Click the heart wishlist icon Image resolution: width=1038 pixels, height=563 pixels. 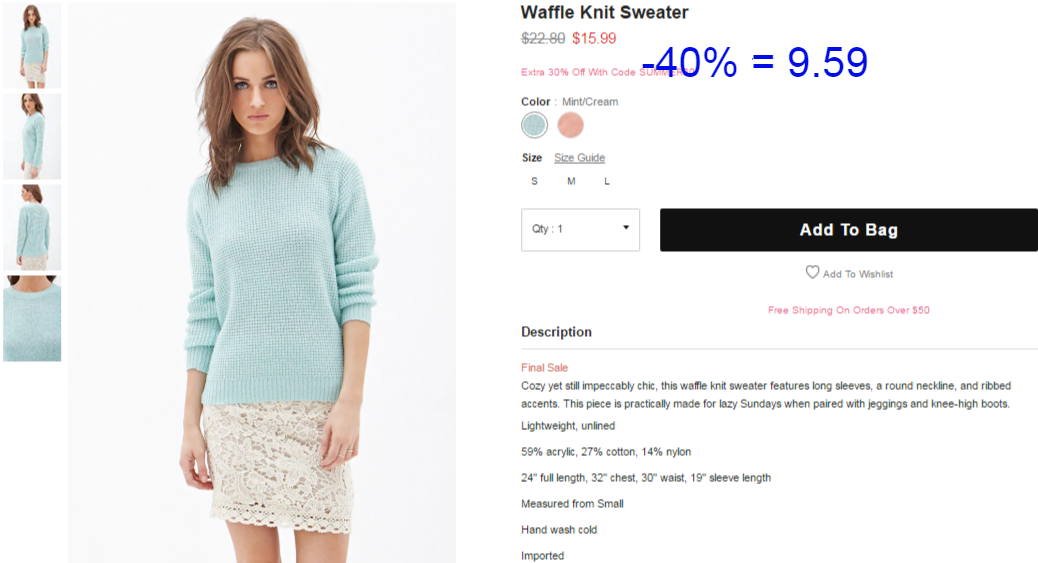(812, 272)
